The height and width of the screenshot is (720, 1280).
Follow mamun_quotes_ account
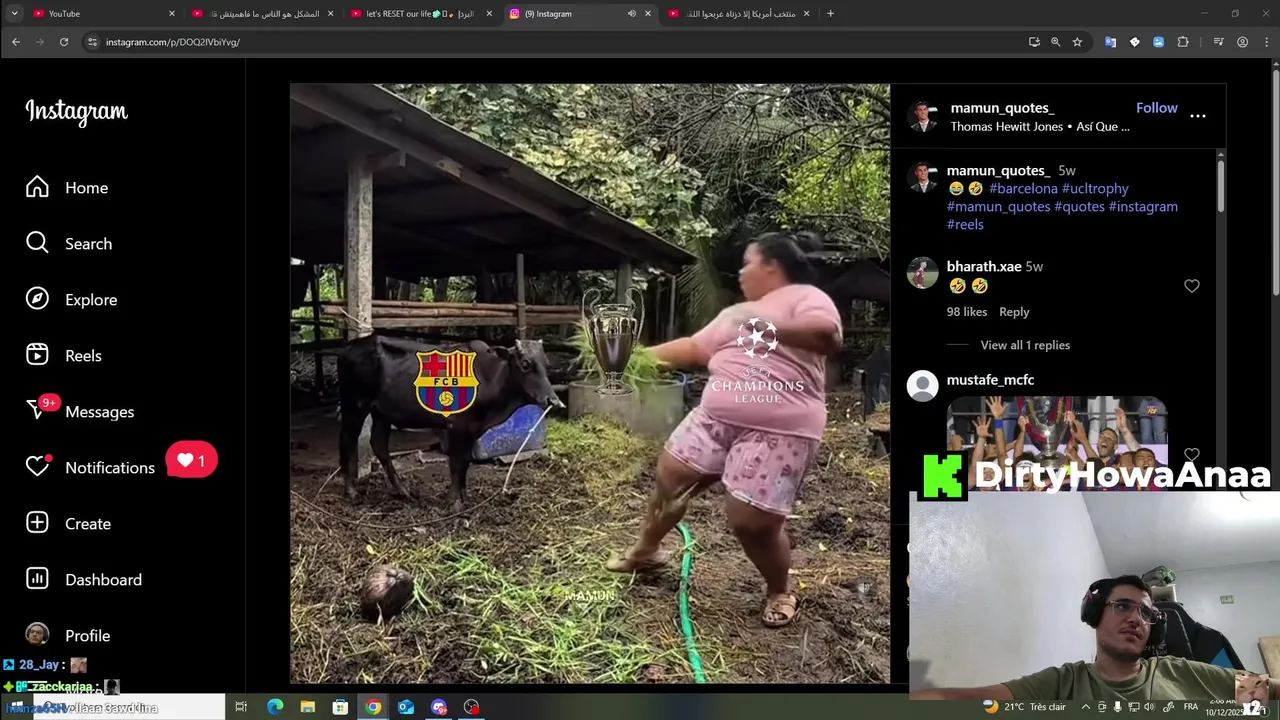click(x=1157, y=108)
